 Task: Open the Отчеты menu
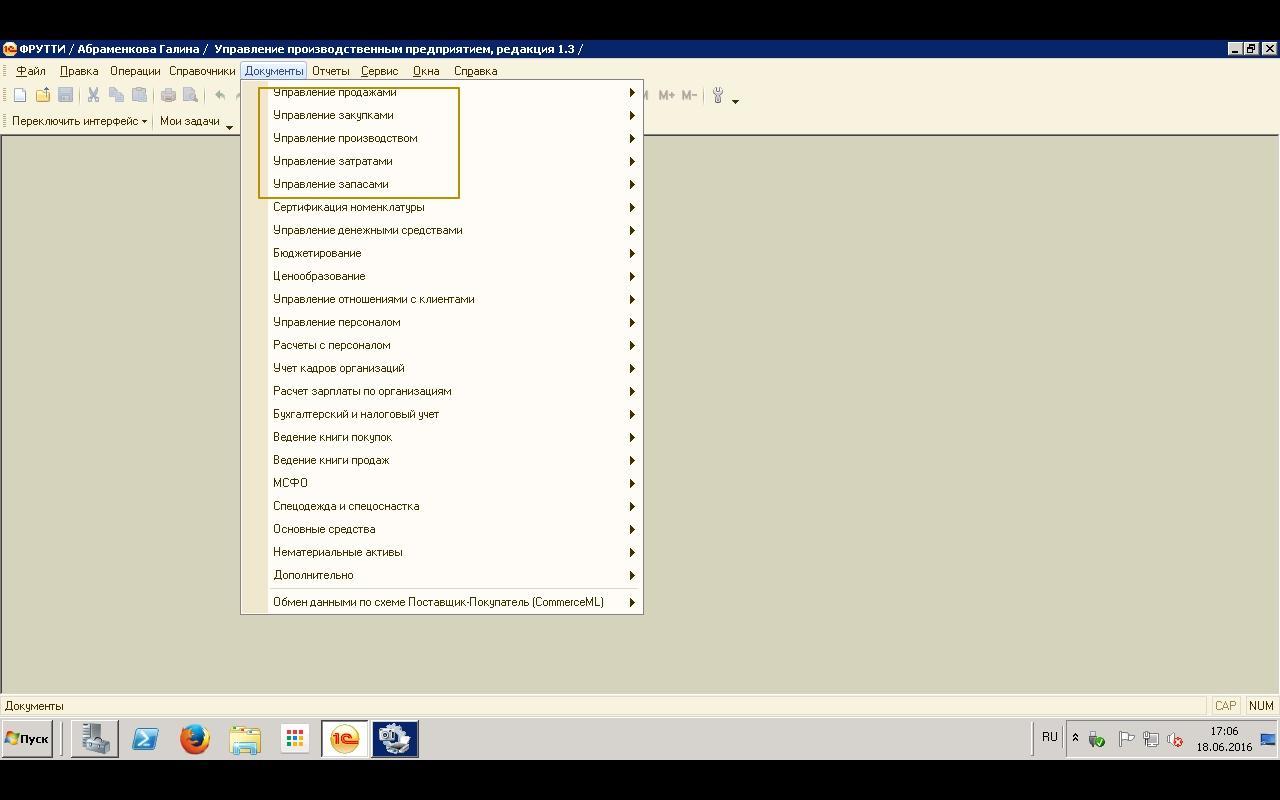(x=331, y=71)
